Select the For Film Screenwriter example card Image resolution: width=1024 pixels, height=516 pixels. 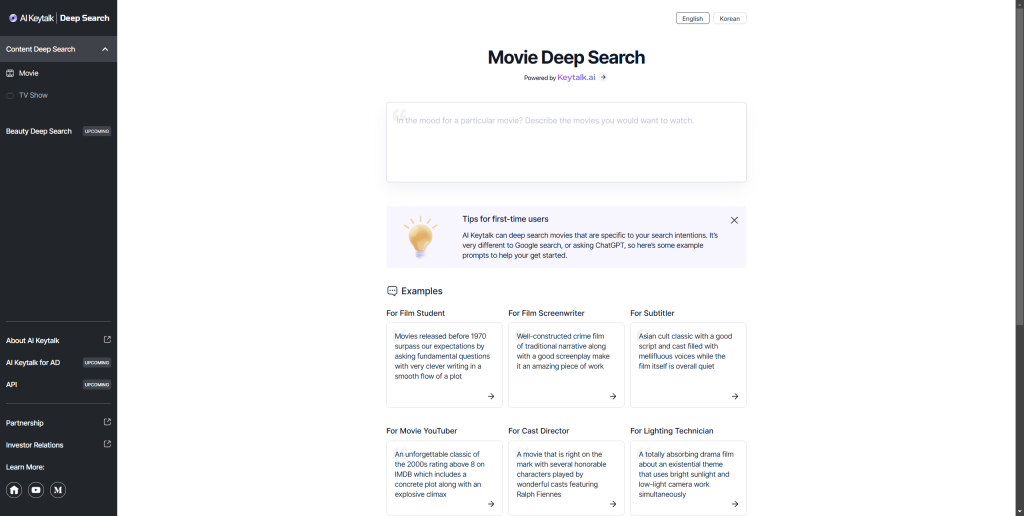(566, 365)
